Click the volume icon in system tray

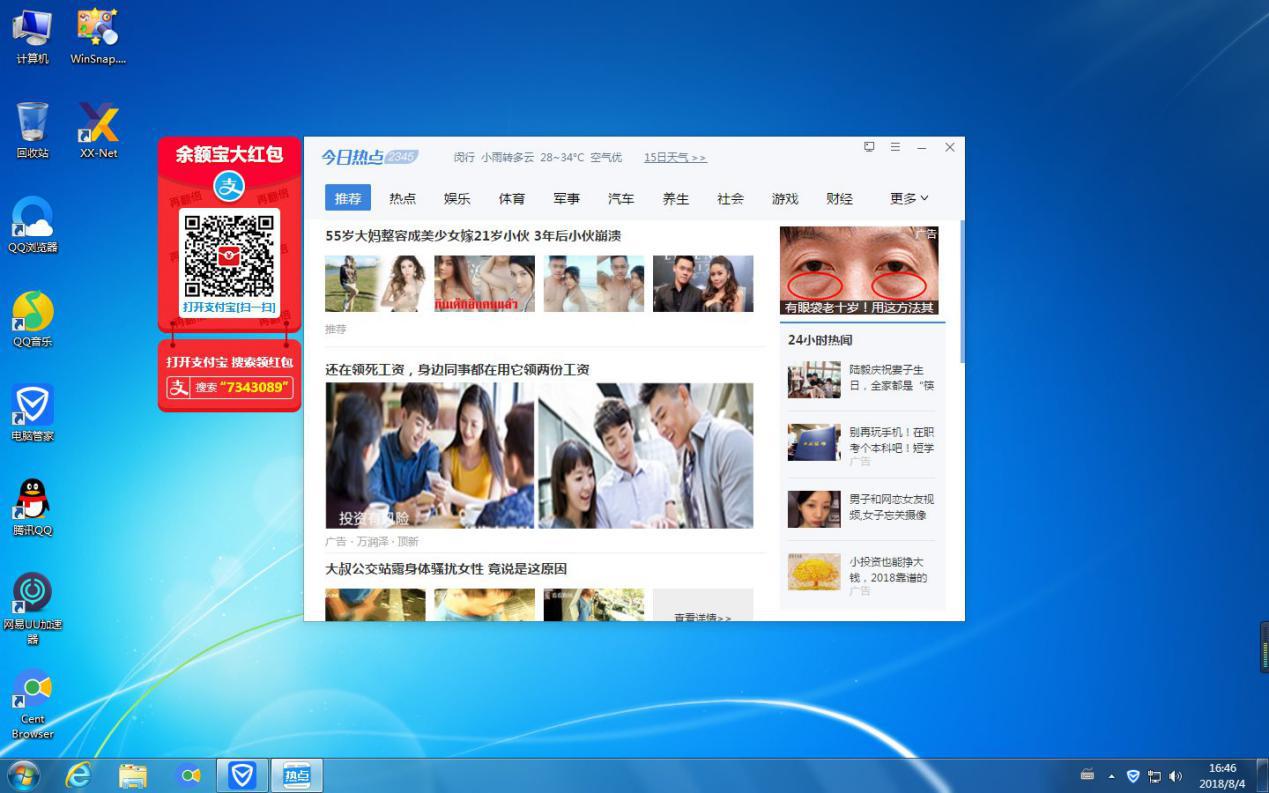[1176, 776]
